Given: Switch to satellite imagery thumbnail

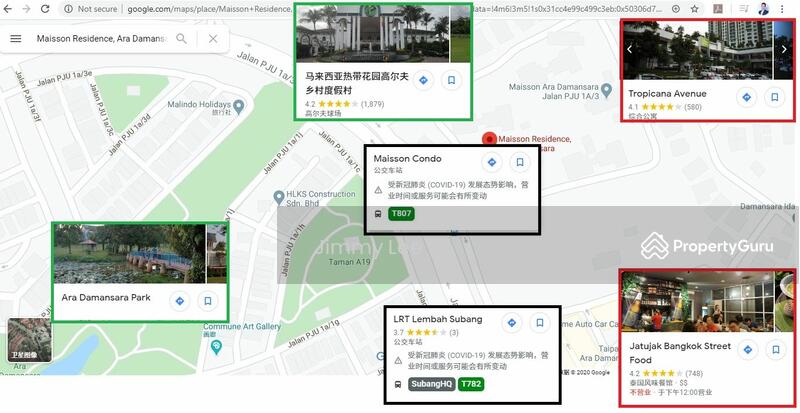Looking at the screenshot, I should [x=30, y=340].
